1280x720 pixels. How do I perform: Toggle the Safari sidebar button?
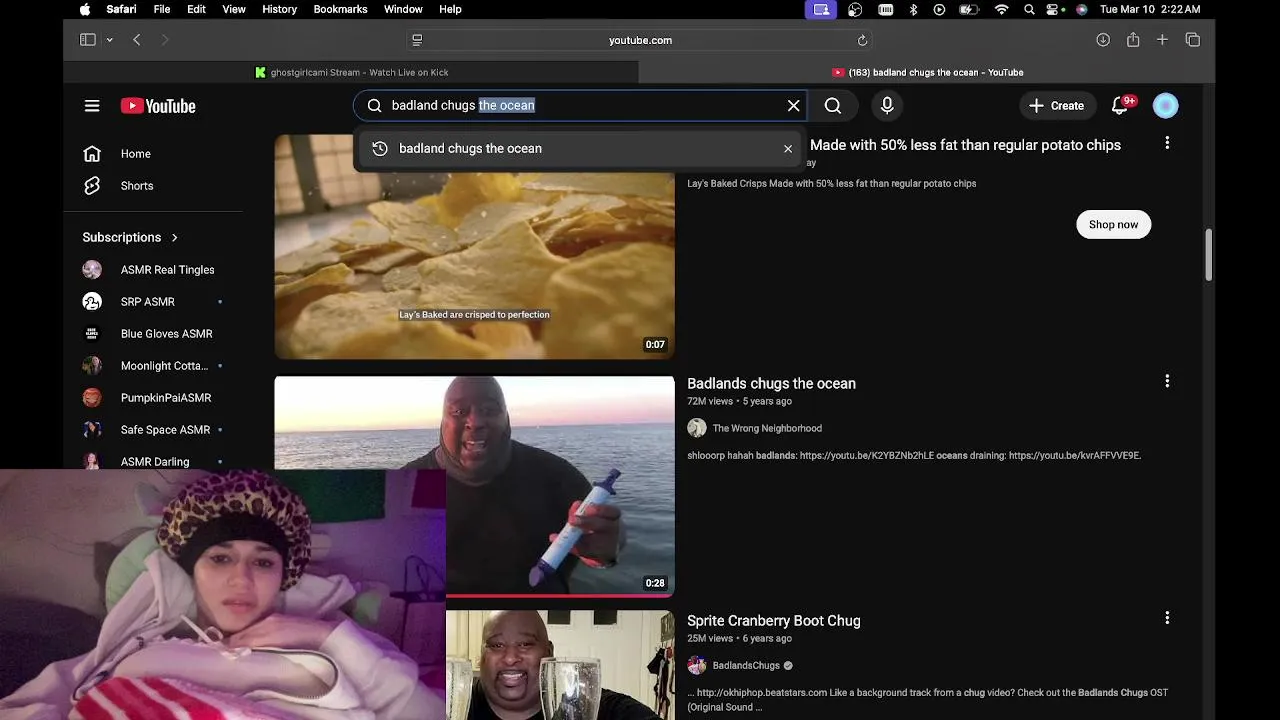[88, 40]
